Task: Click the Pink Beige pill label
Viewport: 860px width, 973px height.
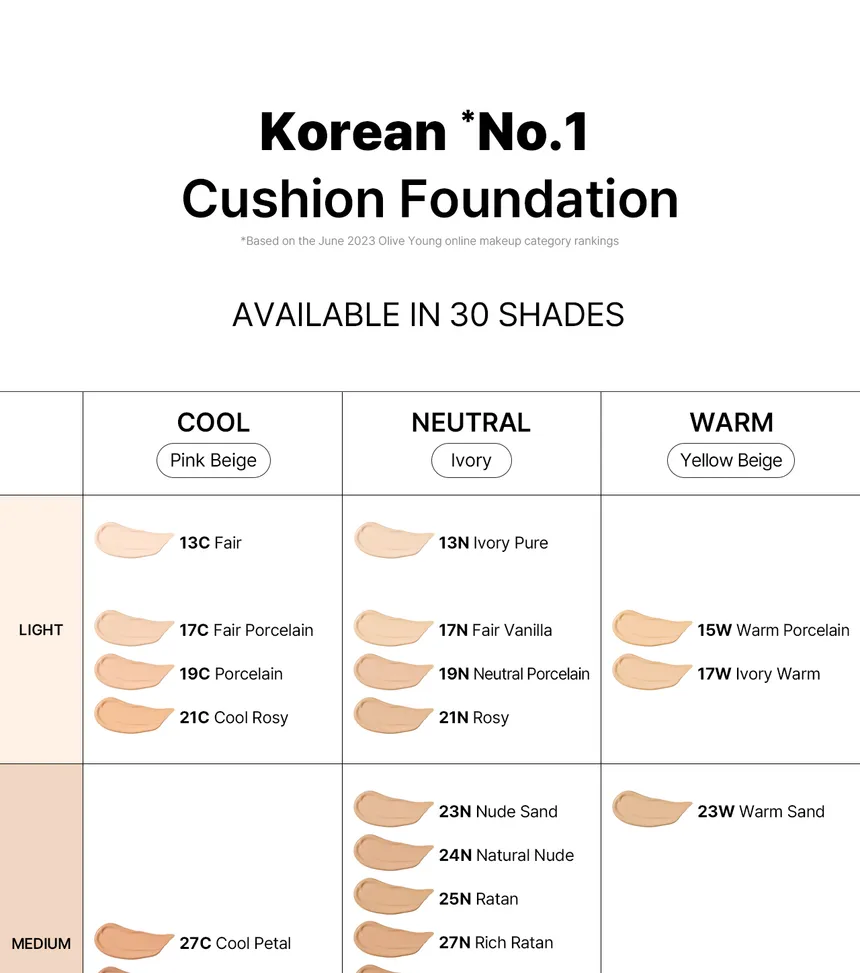Action: (x=213, y=461)
